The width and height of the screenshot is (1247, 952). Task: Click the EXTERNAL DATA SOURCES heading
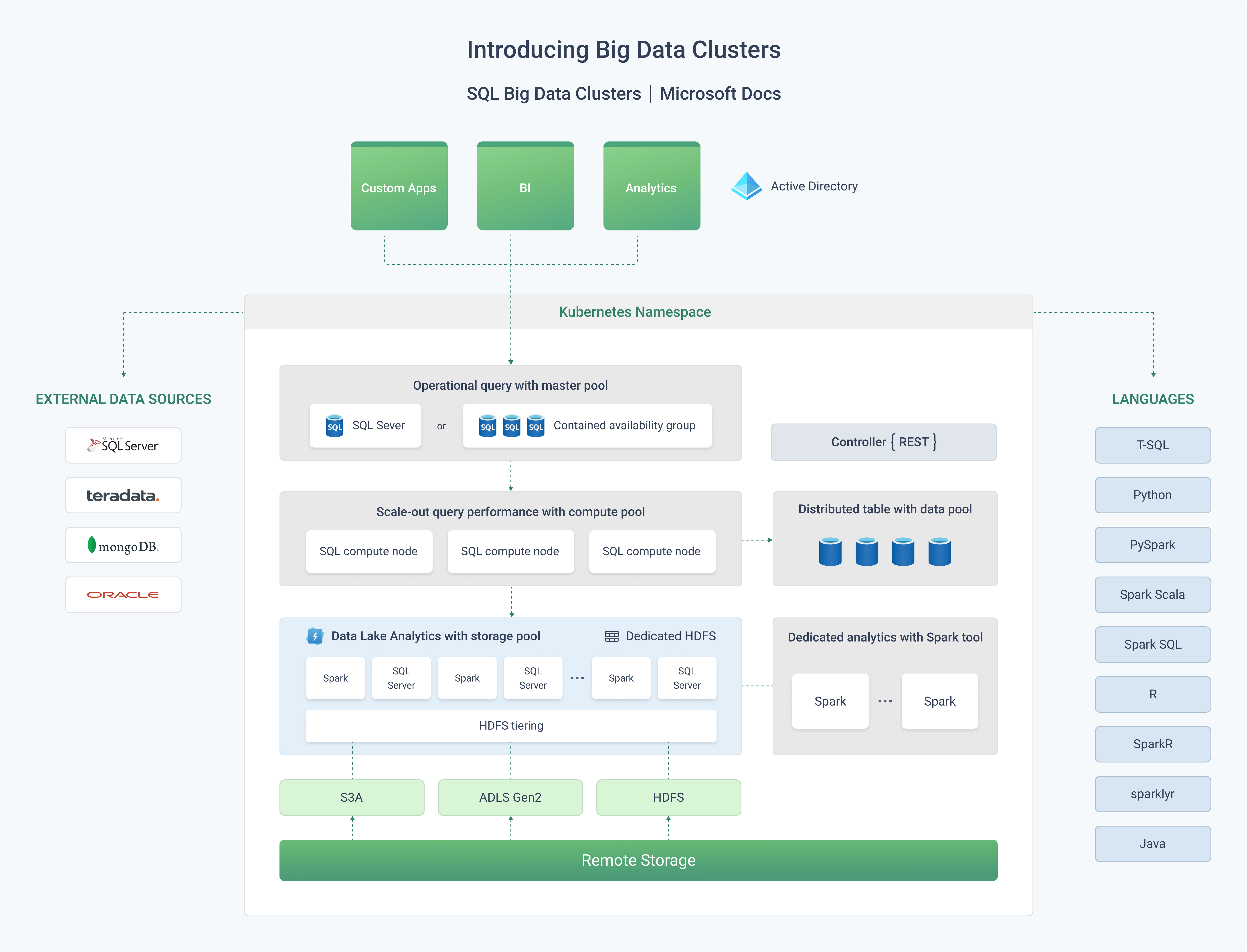coord(123,399)
